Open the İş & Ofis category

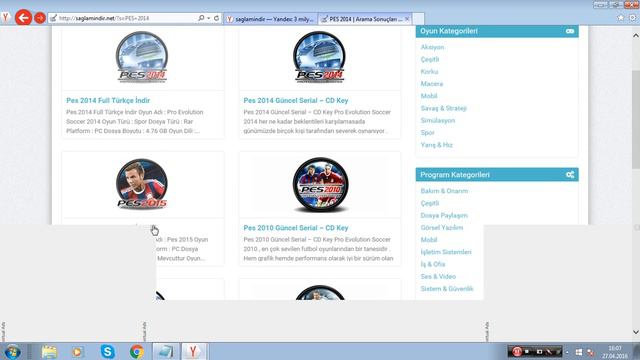(x=433, y=264)
